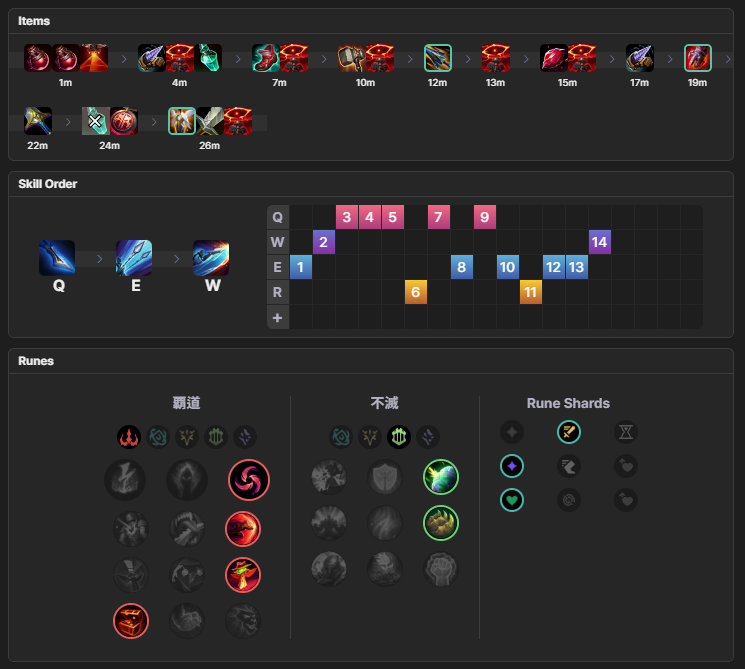The width and height of the screenshot is (745, 669).
Task: Click the selected red beast rune
Action: click(243, 529)
